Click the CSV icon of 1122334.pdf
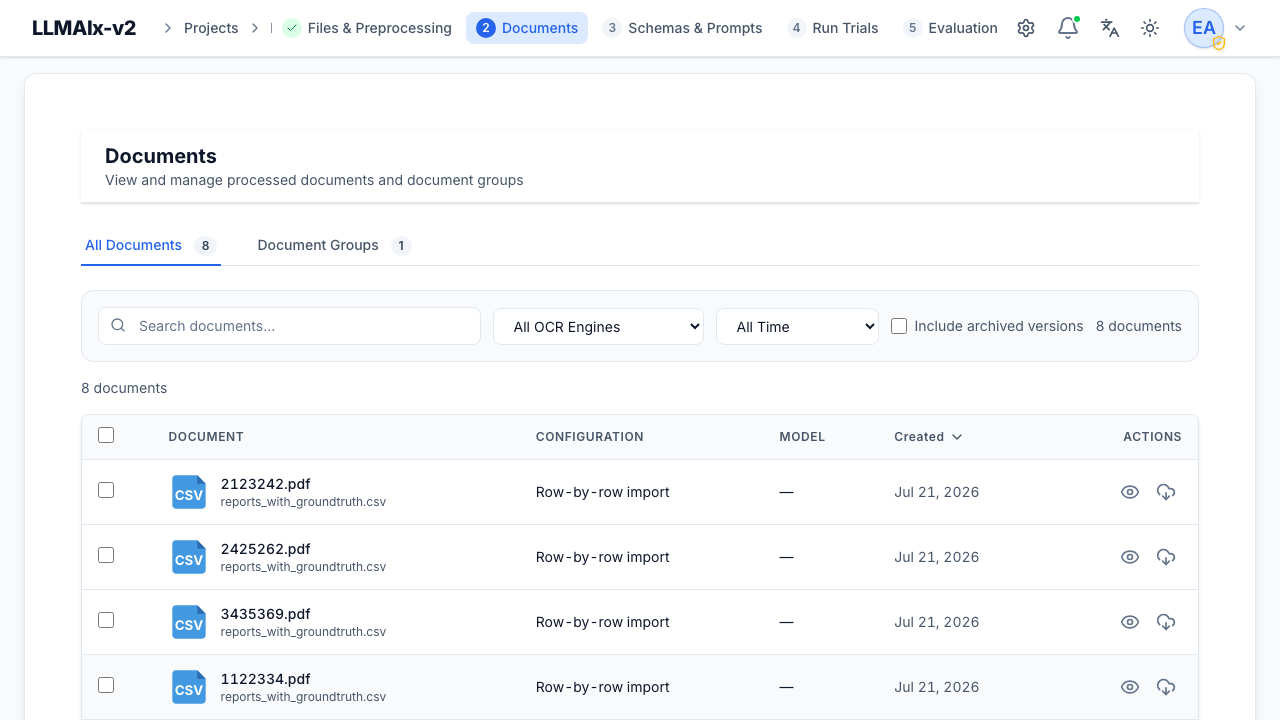This screenshot has width=1280, height=720. (189, 687)
